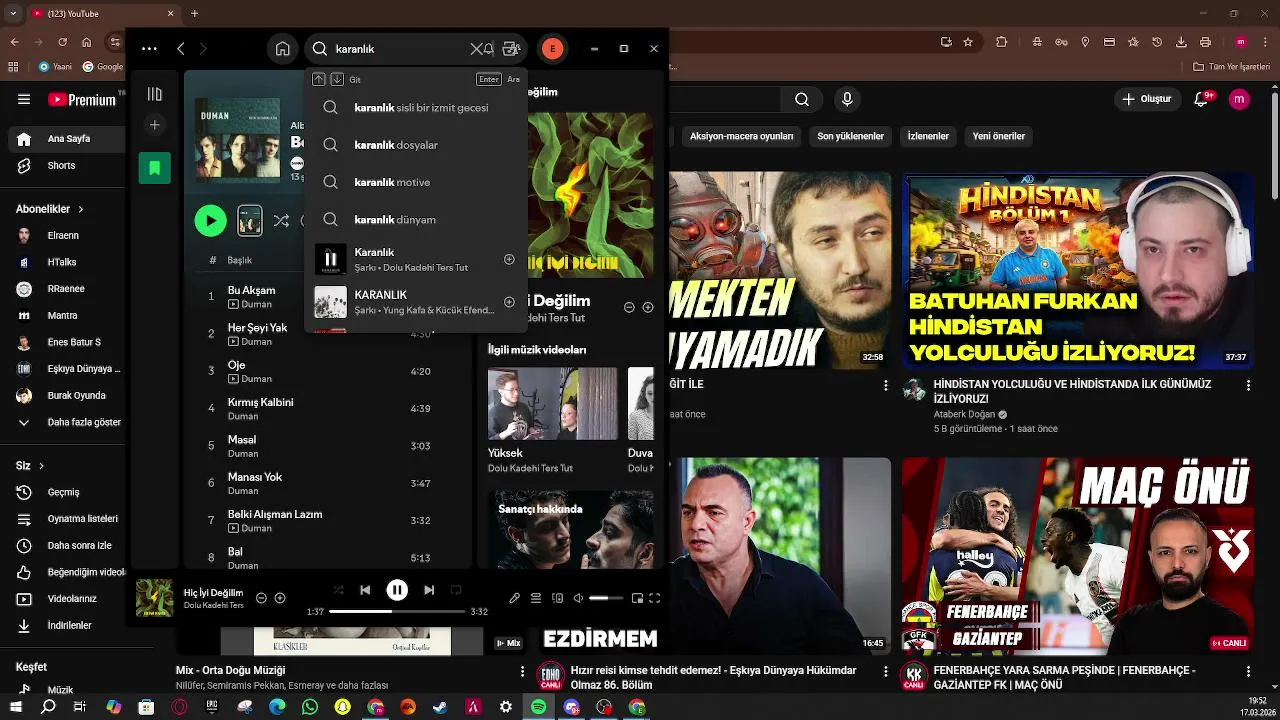This screenshot has height=720, width=1280.
Task: Add 'KARANLIK' Yung Kafa result to library
Action: coord(509,302)
